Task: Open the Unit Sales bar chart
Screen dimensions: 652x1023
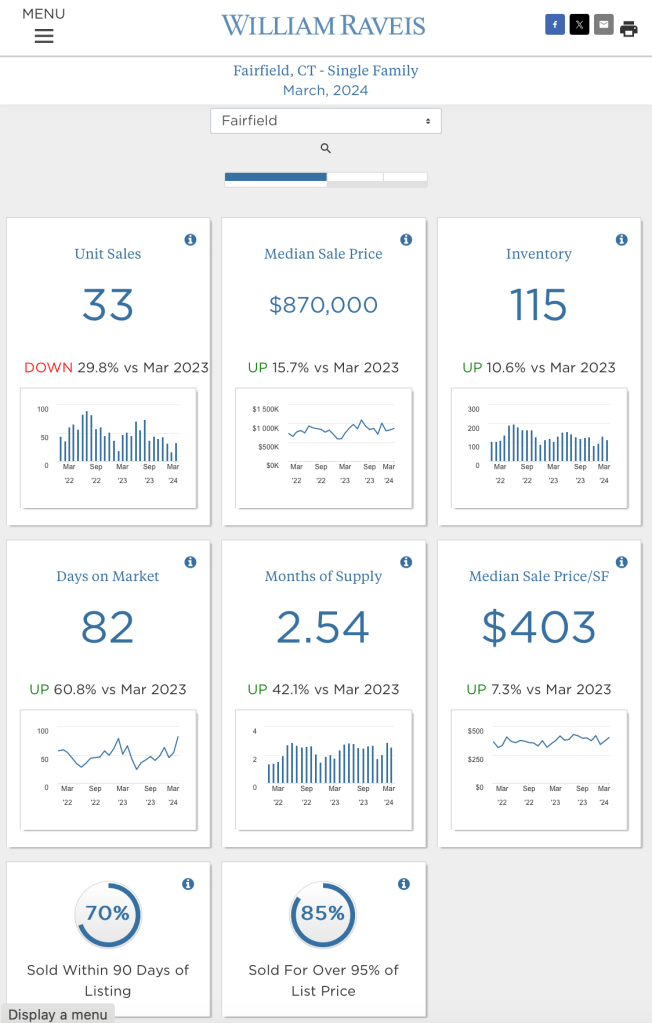Action: pos(108,447)
